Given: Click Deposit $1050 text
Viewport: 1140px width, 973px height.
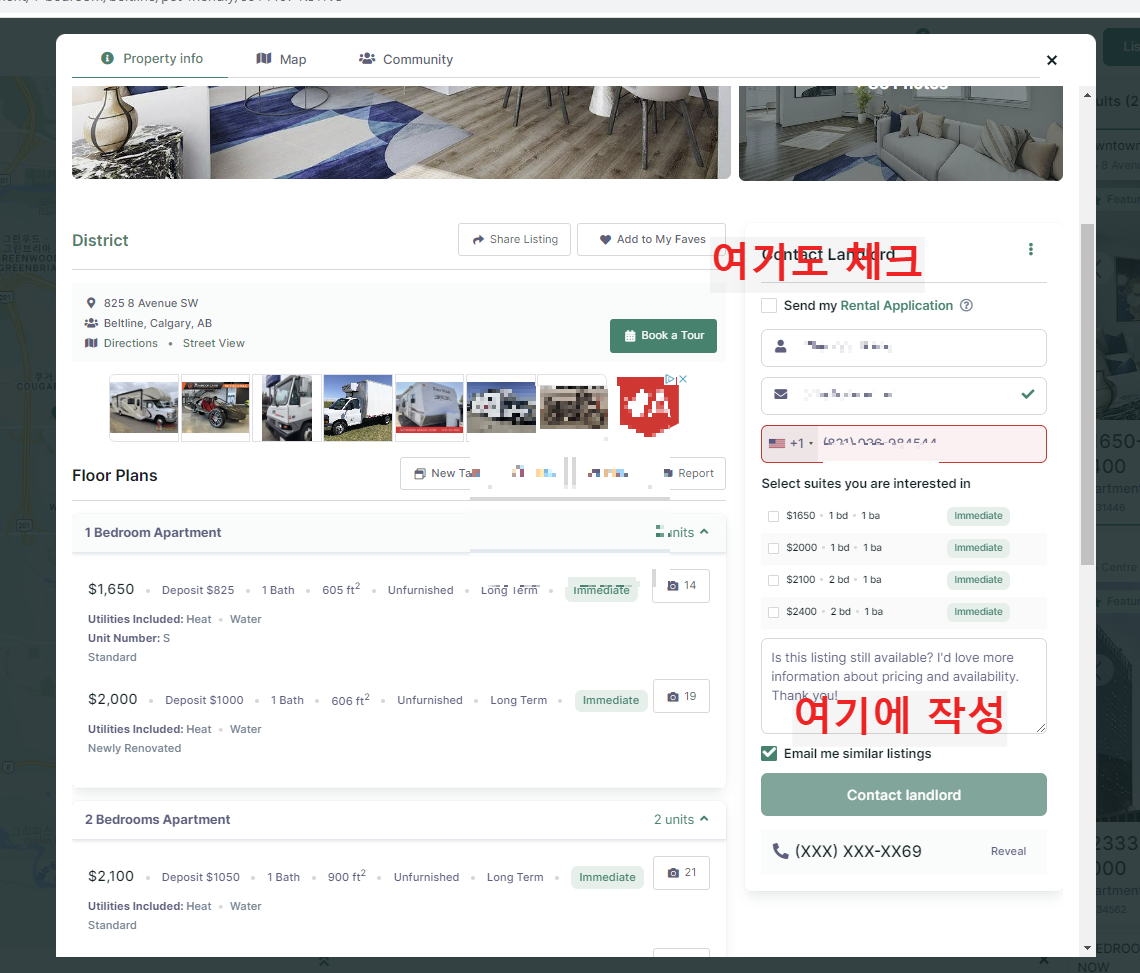Looking at the screenshot, I should [x=201, y=877].
